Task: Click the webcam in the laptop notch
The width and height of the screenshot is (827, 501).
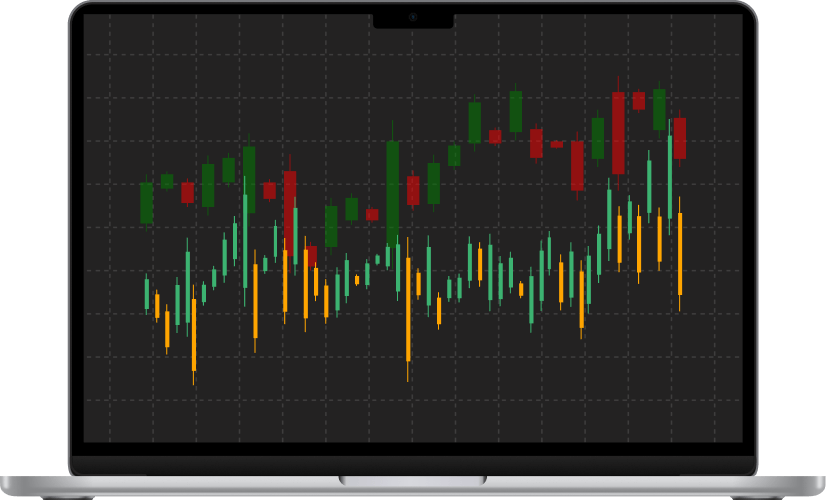Action: coord(413,18)
